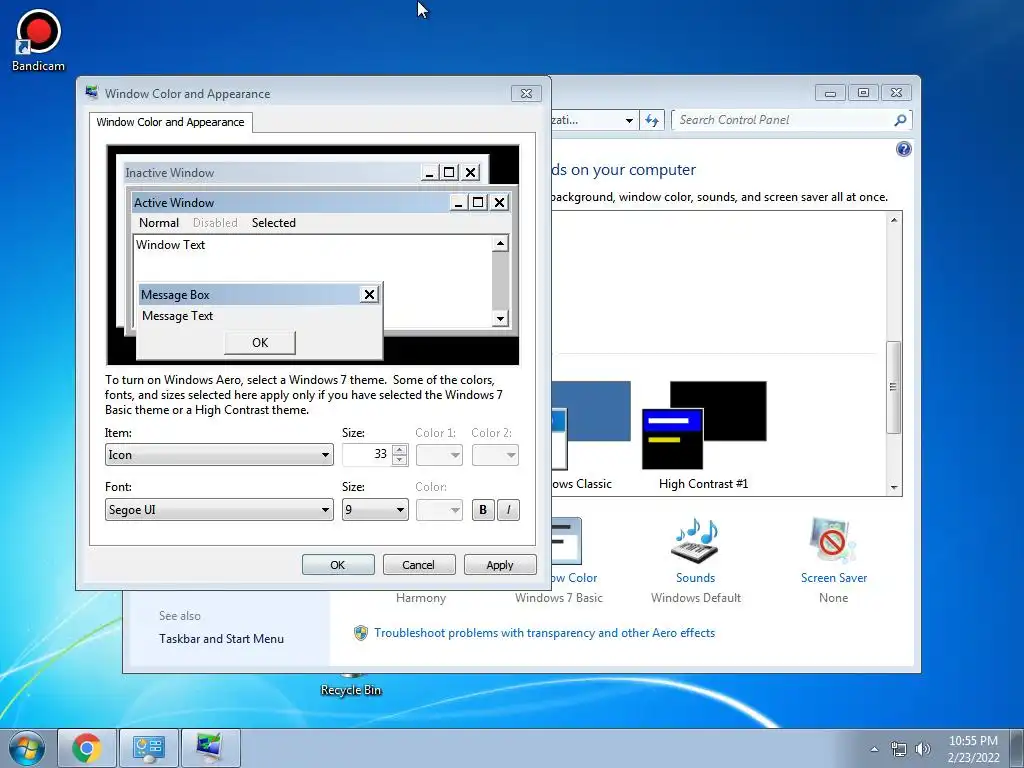Viewport: 1024px width, 768px height.
Task: Close the Window Color and Appearance dialog
Action: pos(526,93)
